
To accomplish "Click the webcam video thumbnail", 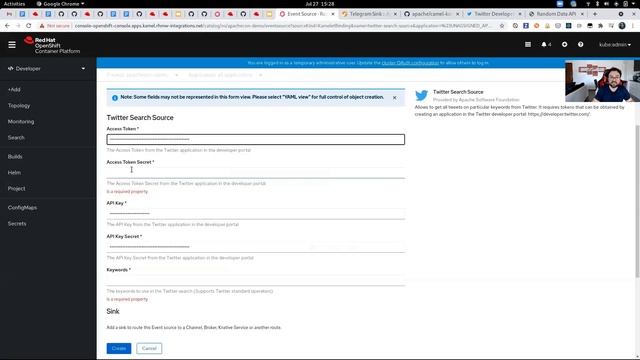I will (x=602, y=81).
